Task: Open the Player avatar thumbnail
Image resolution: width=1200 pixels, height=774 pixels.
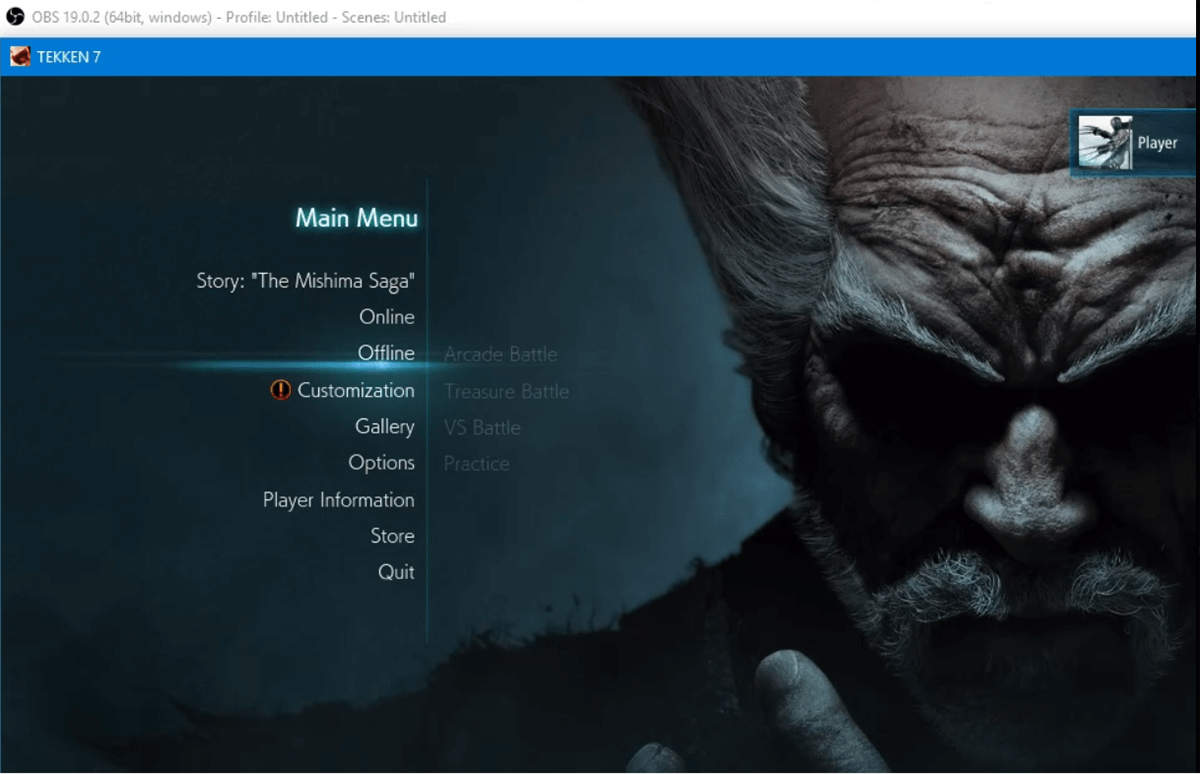Action: 1105,143
